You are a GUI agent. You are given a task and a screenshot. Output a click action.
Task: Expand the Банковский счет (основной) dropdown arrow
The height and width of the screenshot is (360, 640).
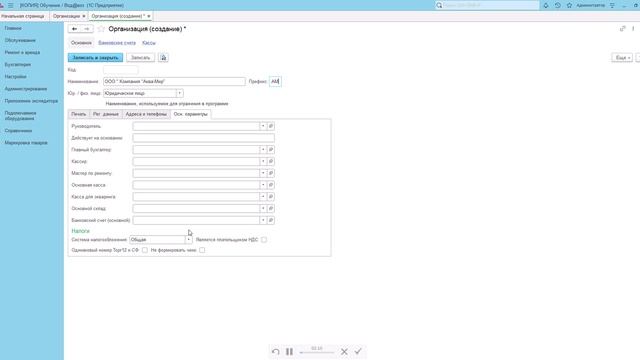(x=263, y=220)
